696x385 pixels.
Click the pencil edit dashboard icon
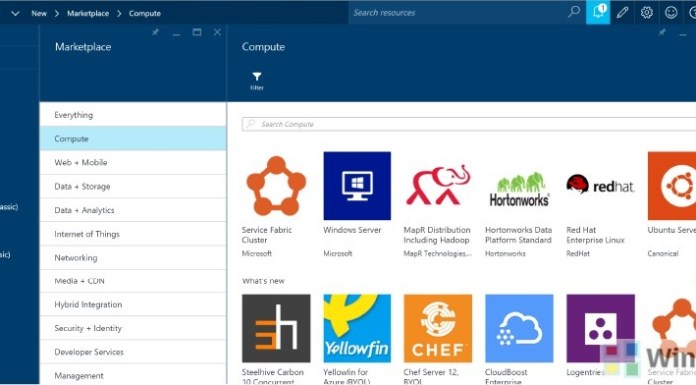click(622, 12)
